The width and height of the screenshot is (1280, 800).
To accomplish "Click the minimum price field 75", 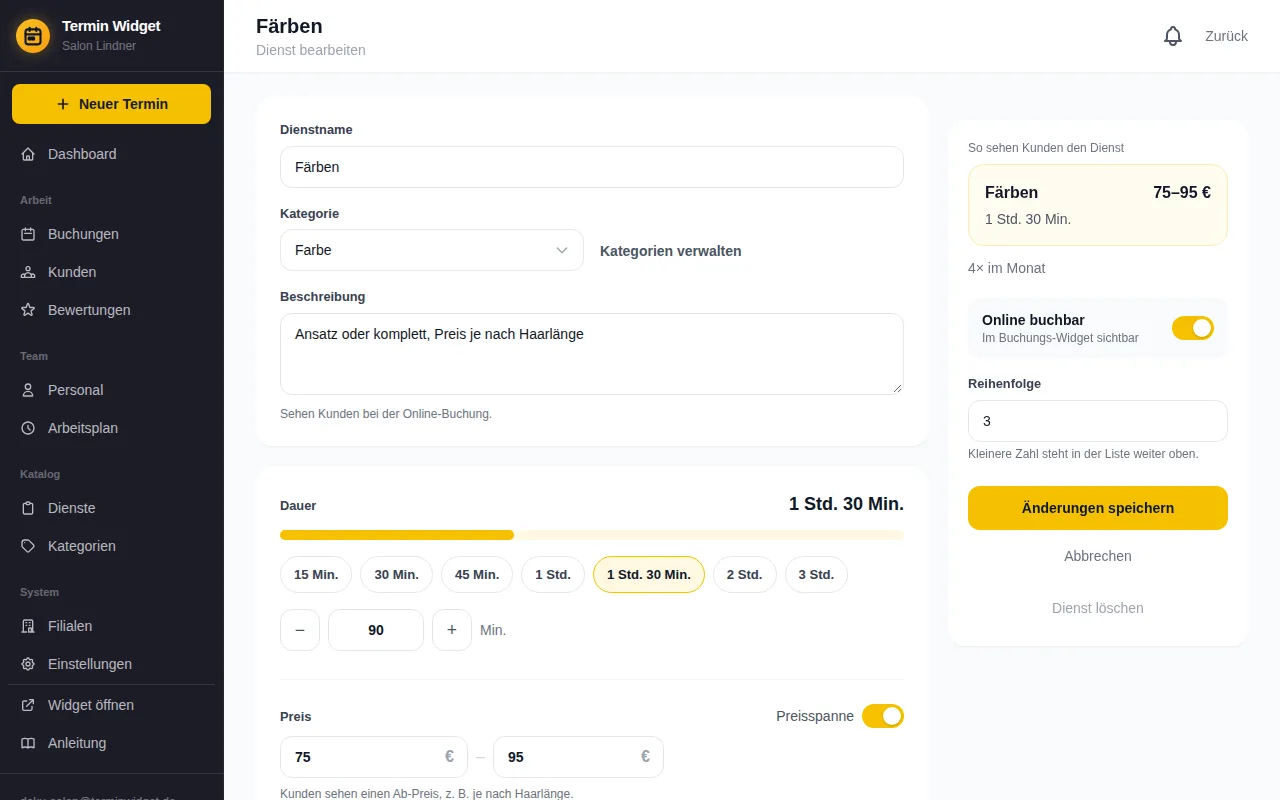I will pos(374,757).
